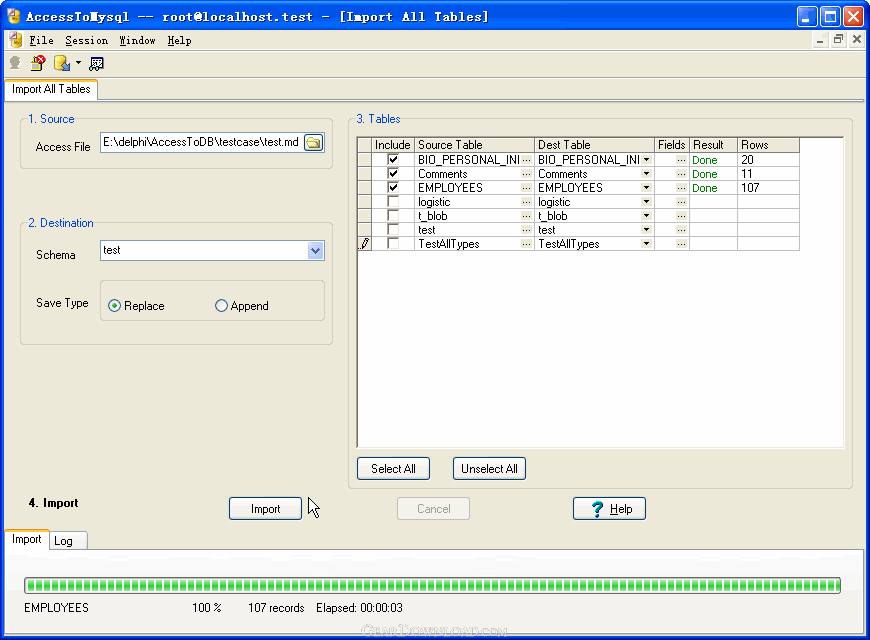Viewport: 870px width, 640px height.
Task: Open field mapping for t_blob row
Action: coord(681,216)
